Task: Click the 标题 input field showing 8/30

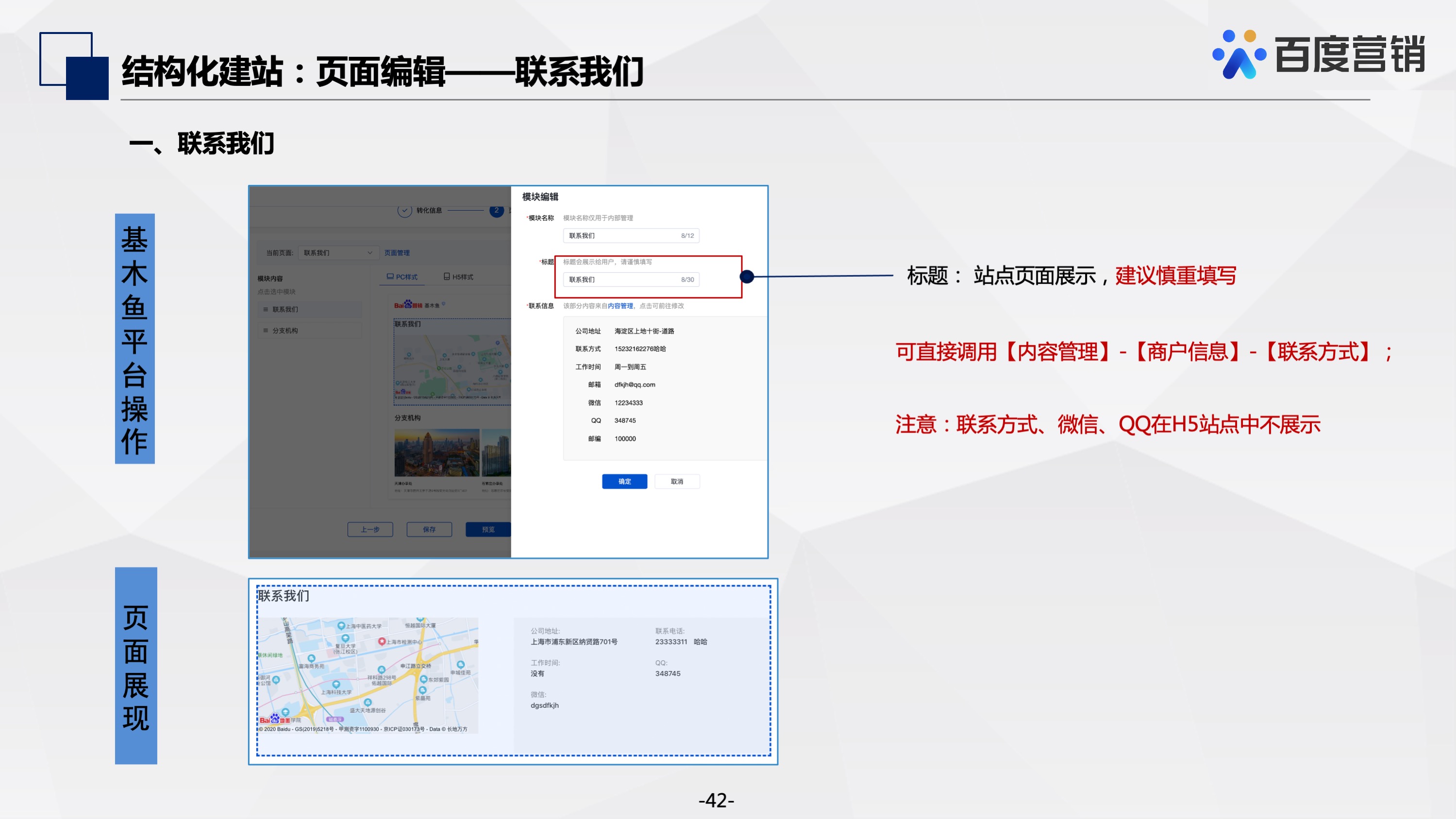Action: [x=631, y=279]
